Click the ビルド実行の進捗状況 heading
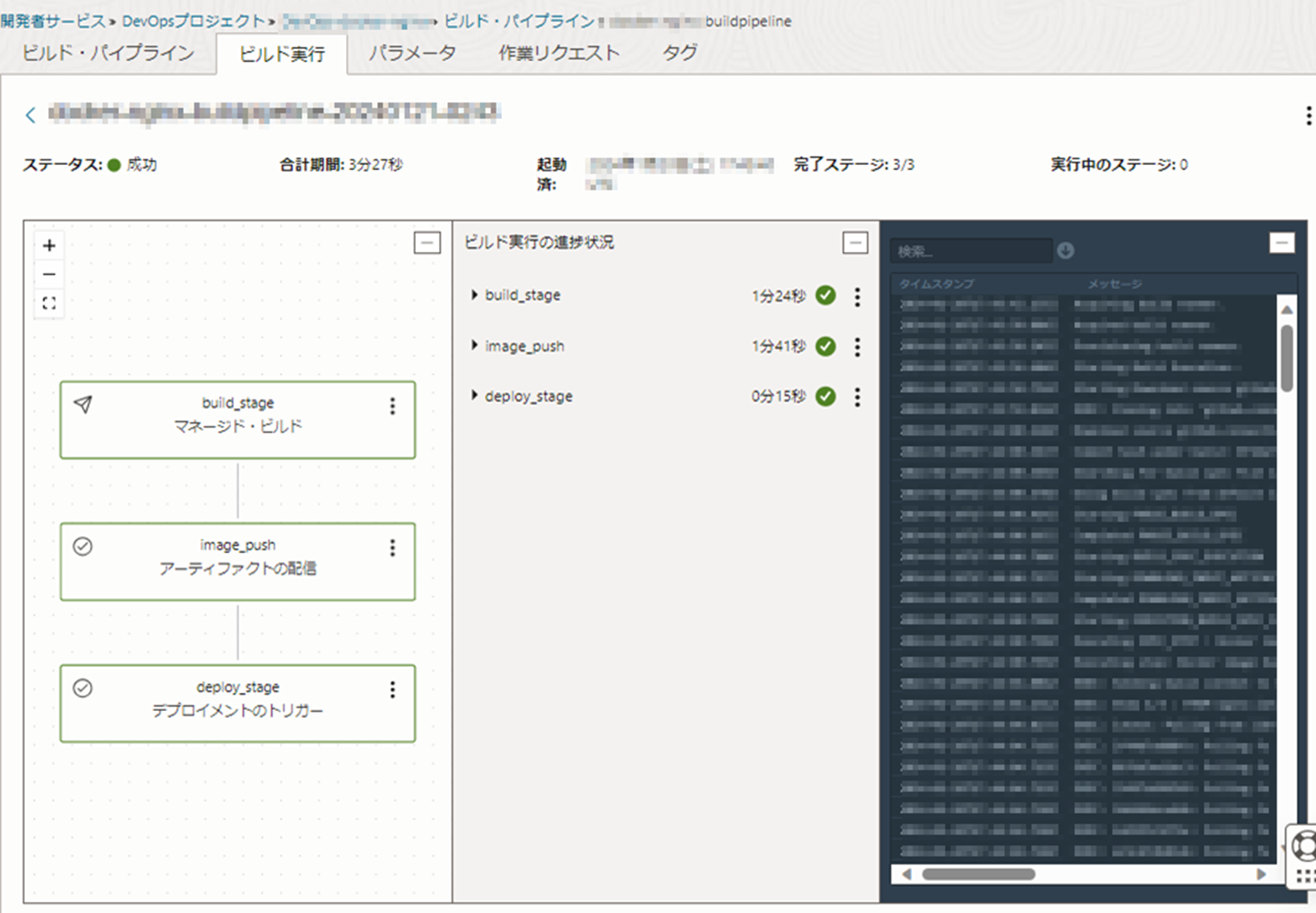Screen dimensions: 1316x913 coord(539,242)
